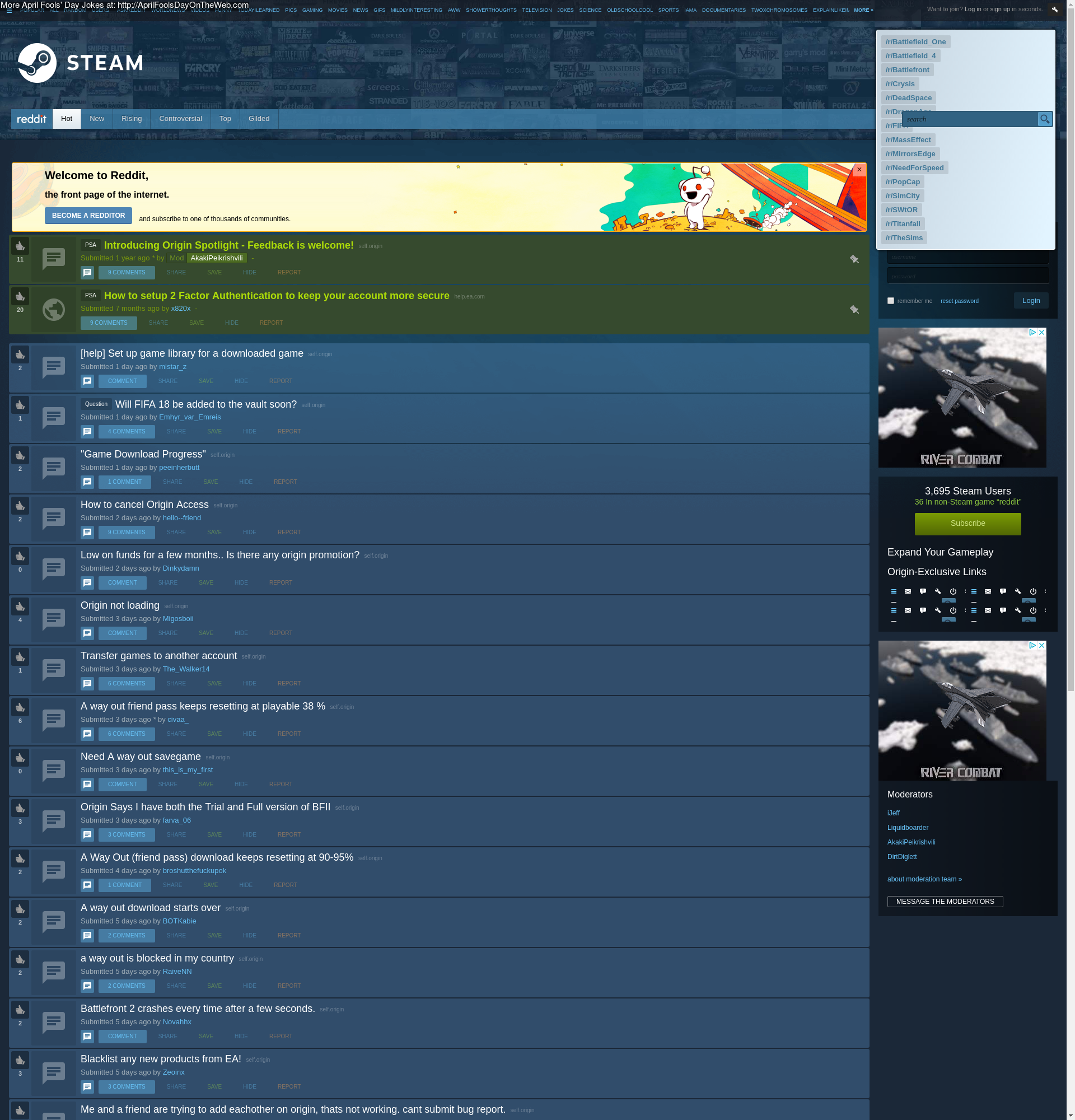
Task: Open globe link thumbnail of 2 Factor post
Action: point(54,310)
